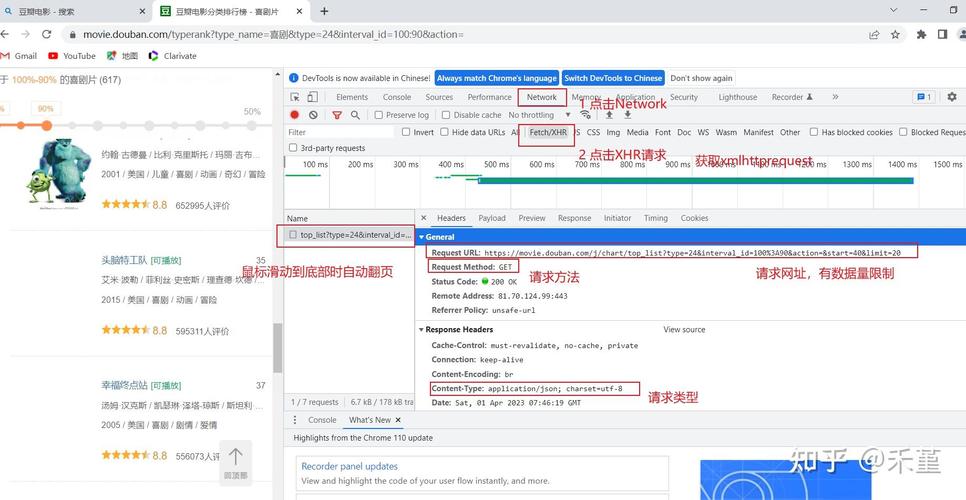966x500 pixels.
Task: Open Chrome extensions puzzle icon
Action: coord(922,34)
